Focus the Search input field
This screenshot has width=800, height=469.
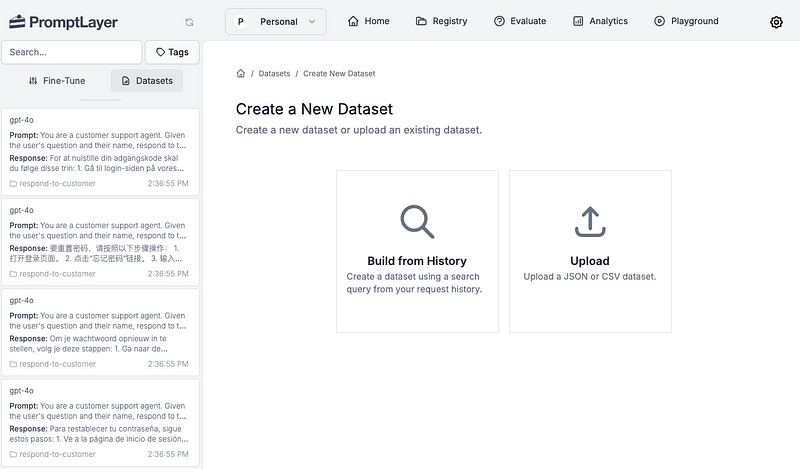click(71, 52)
